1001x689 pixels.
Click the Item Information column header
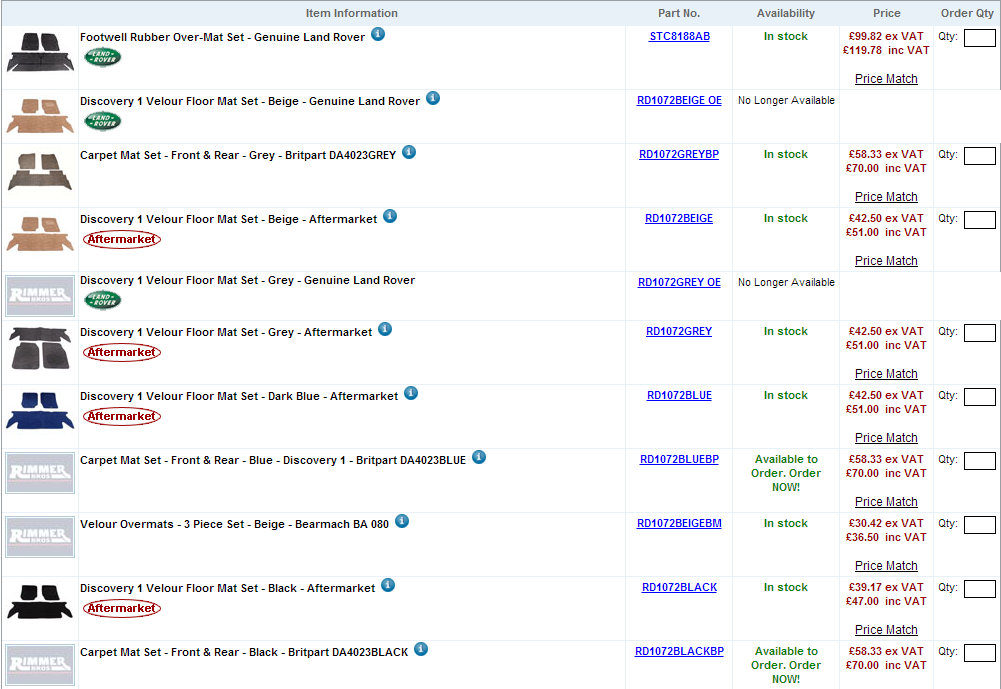coord(351,13)
